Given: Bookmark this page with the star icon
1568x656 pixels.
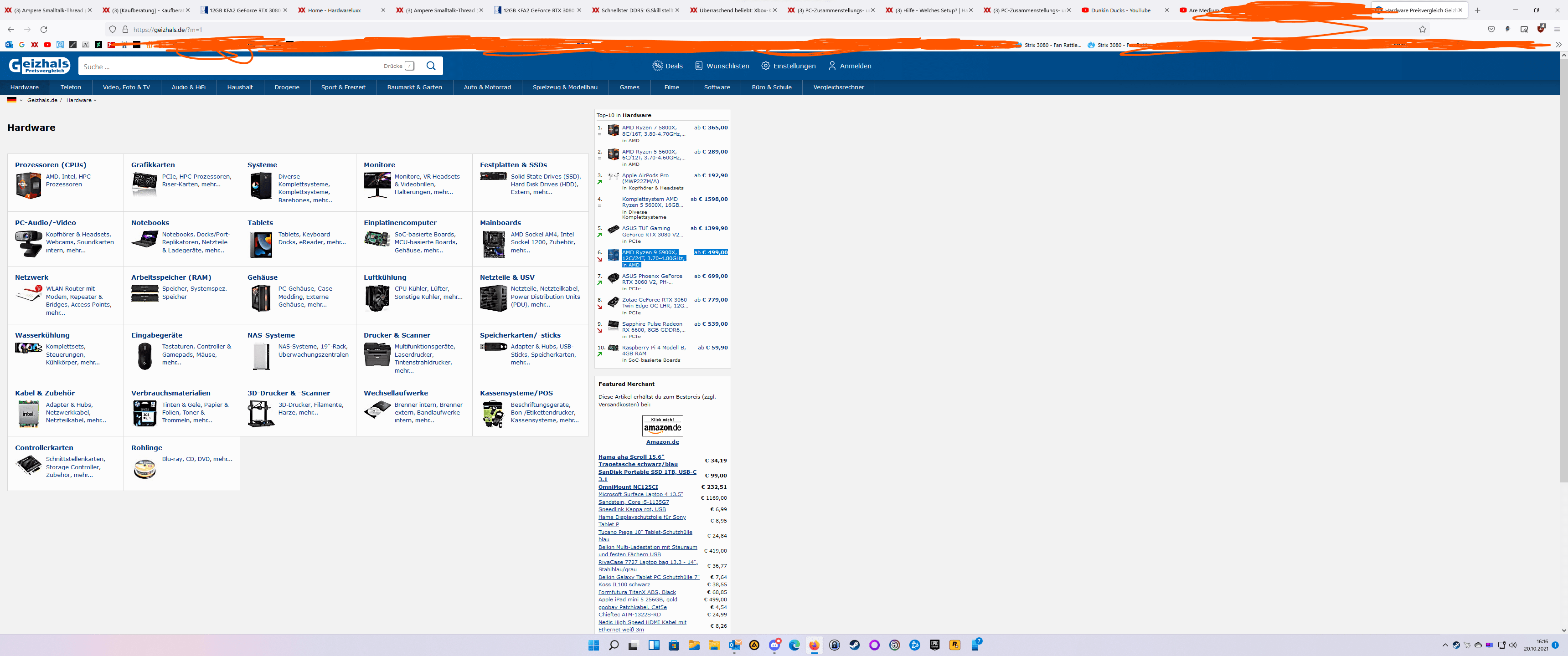Looking at the screenshot, I should click(x=1423, y=29).
